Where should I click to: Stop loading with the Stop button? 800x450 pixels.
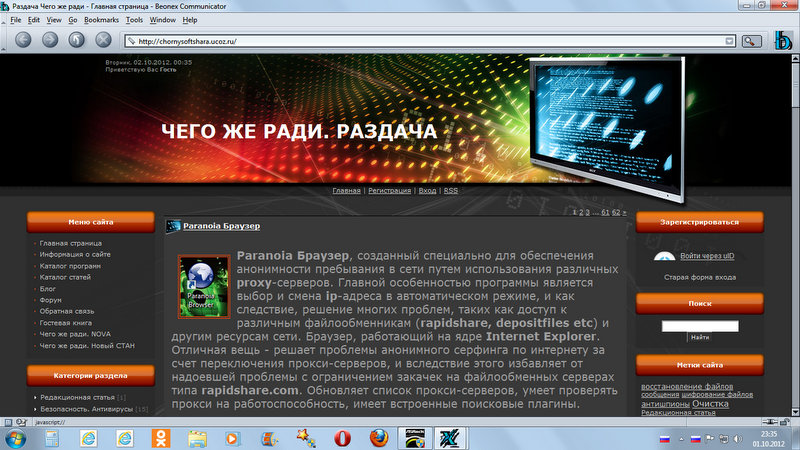point(104,39)
